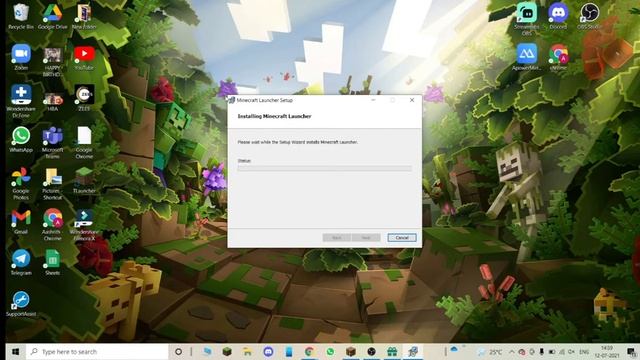This screenshot has width=640, height=360.
Task: Open the Windows Start menu
Action: 16,351
